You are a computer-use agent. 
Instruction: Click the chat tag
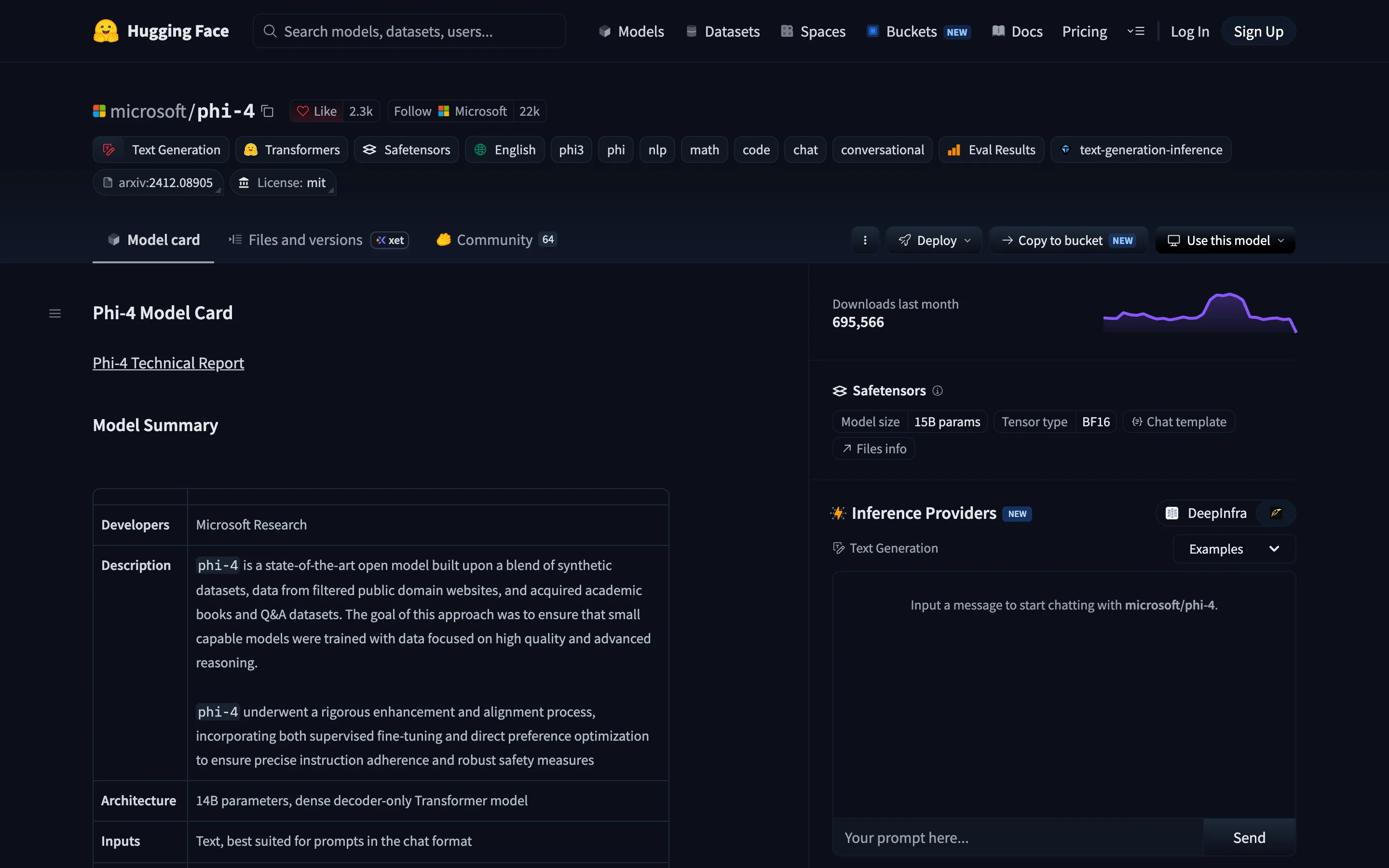click(805, 150)
